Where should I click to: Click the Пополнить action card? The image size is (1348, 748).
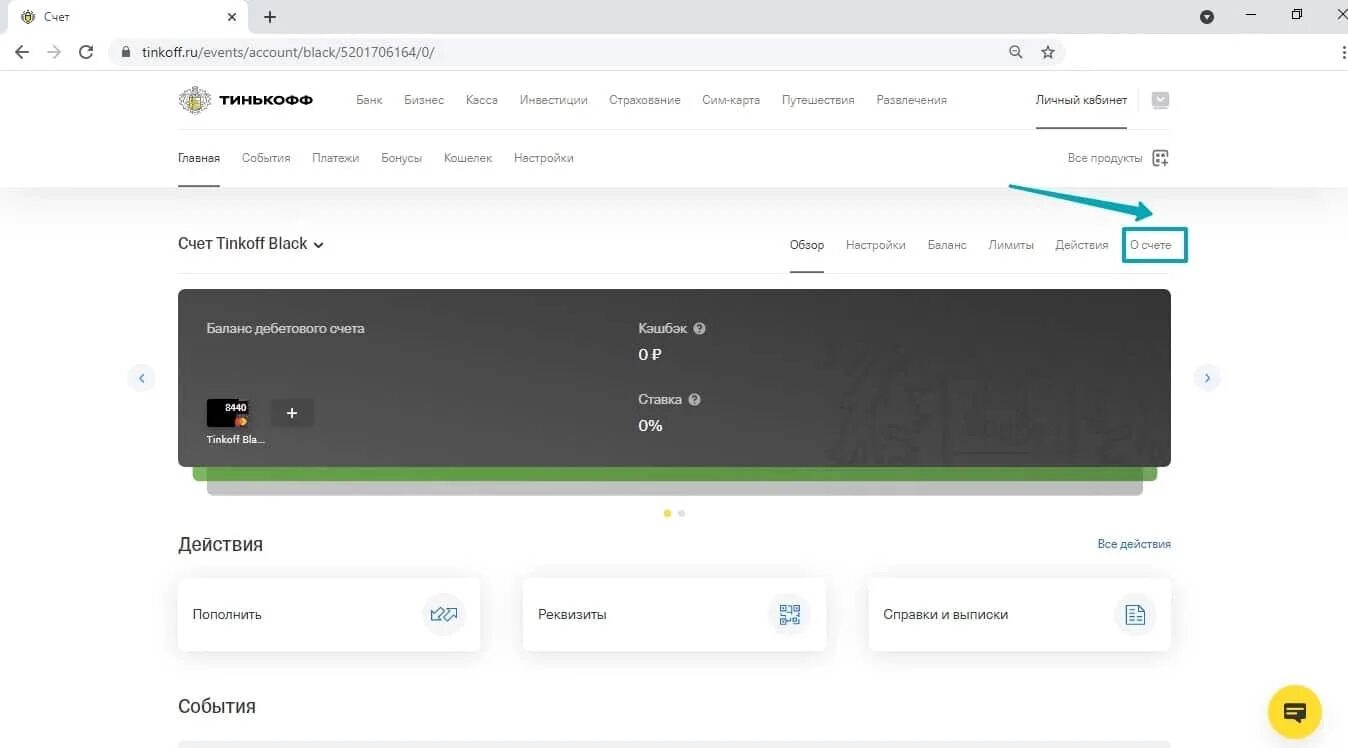tap(329, 614)
